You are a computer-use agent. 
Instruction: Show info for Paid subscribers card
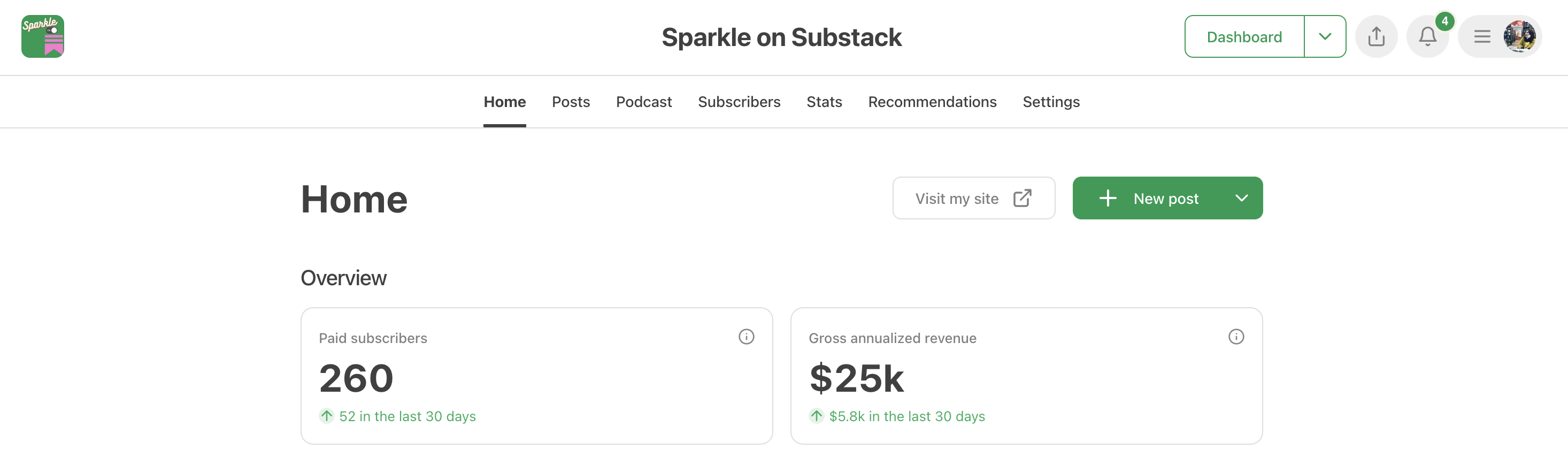[x=746, y=337]
